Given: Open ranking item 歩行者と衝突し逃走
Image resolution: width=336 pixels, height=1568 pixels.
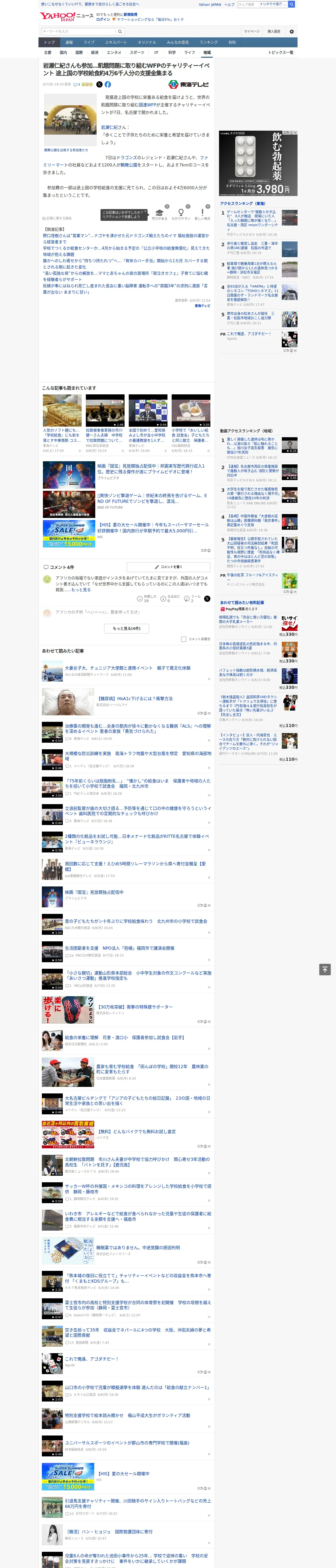Looking at the screenshot, I should pos(253,247).
